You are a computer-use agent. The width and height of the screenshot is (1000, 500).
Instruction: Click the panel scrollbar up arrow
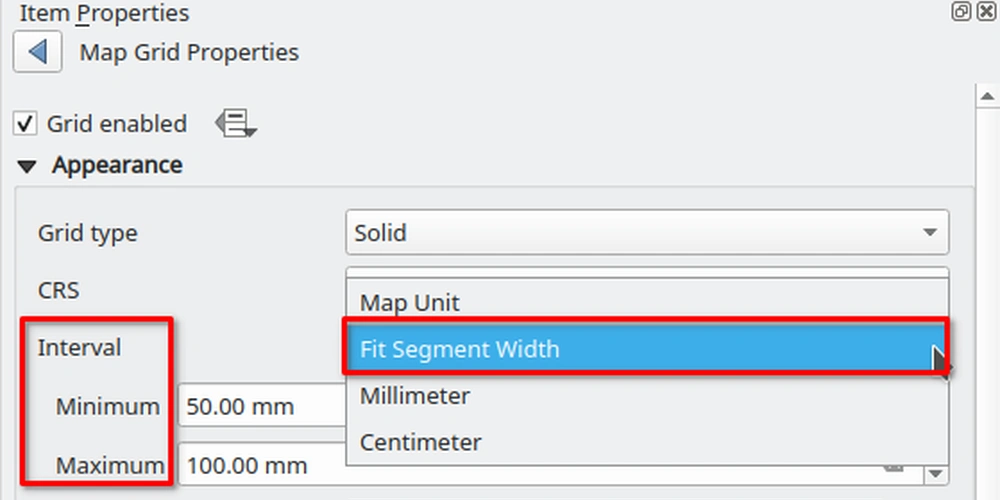(x=987, y=96)
